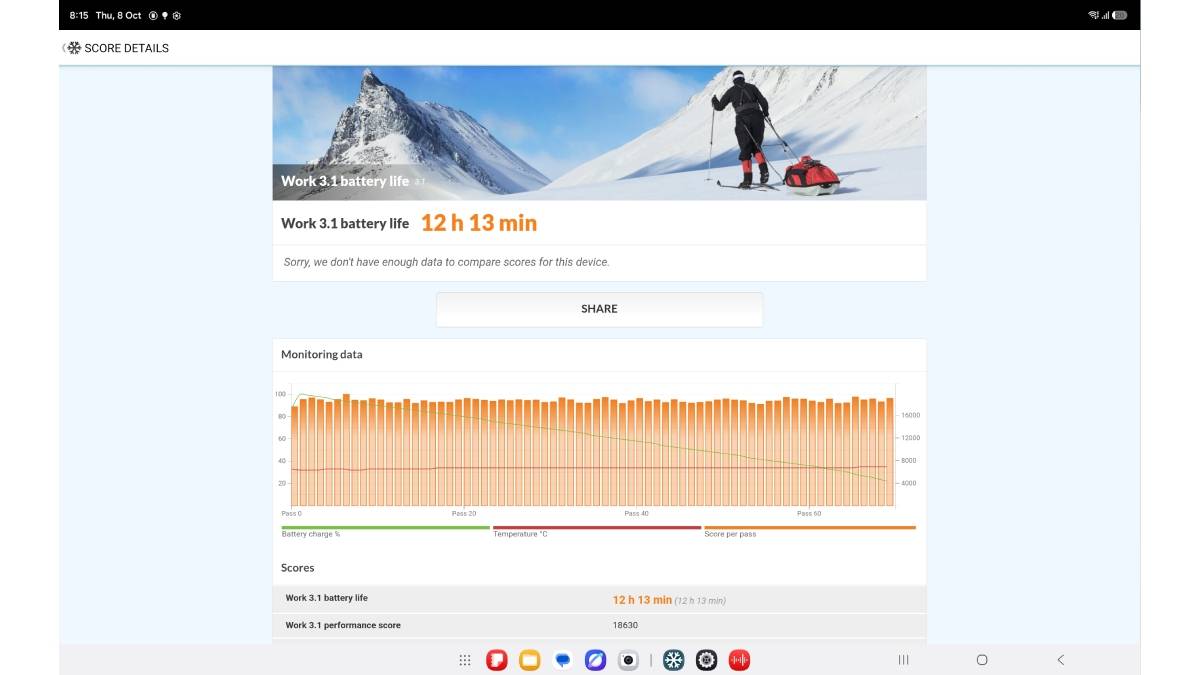Open the PCMark snowflake app in taskbar
1200x675 pixels.
674,660
